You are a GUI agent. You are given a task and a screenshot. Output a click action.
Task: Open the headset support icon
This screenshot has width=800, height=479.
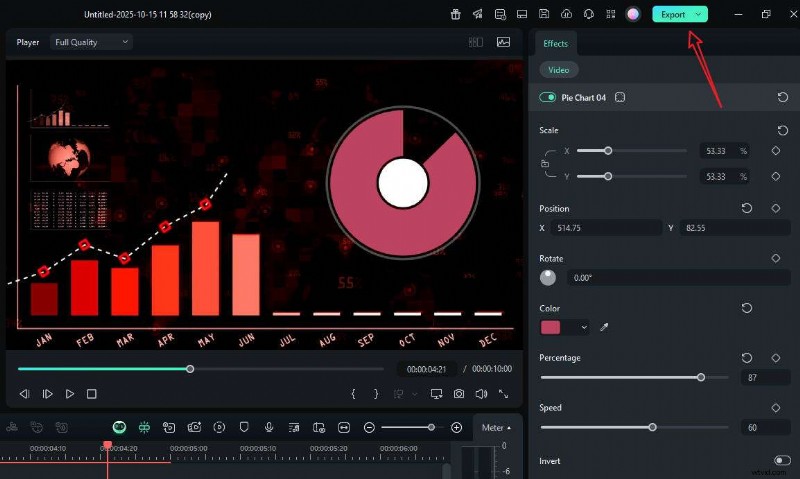click(589, 14)
